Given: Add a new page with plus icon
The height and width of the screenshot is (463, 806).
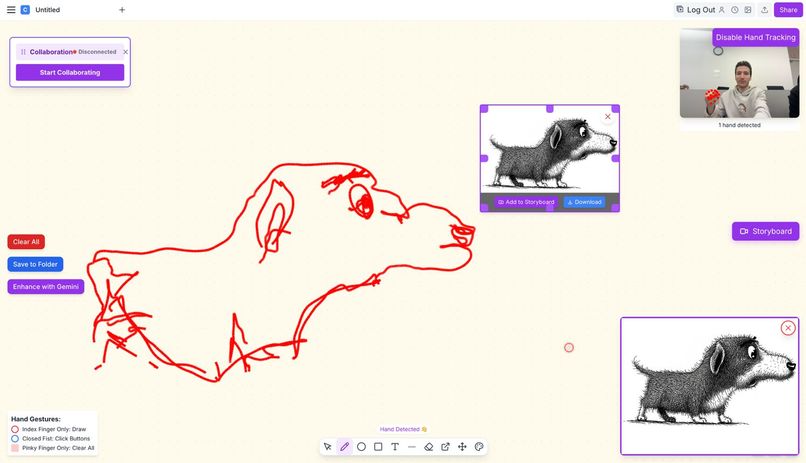Looking at the screenshot, I should 122,10.
